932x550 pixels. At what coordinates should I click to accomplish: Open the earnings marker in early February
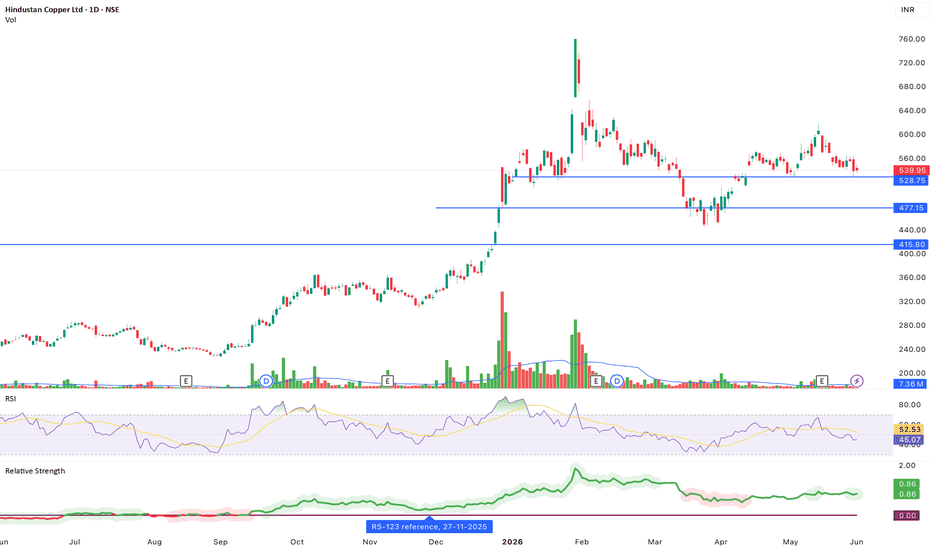[x=596, y=381]
